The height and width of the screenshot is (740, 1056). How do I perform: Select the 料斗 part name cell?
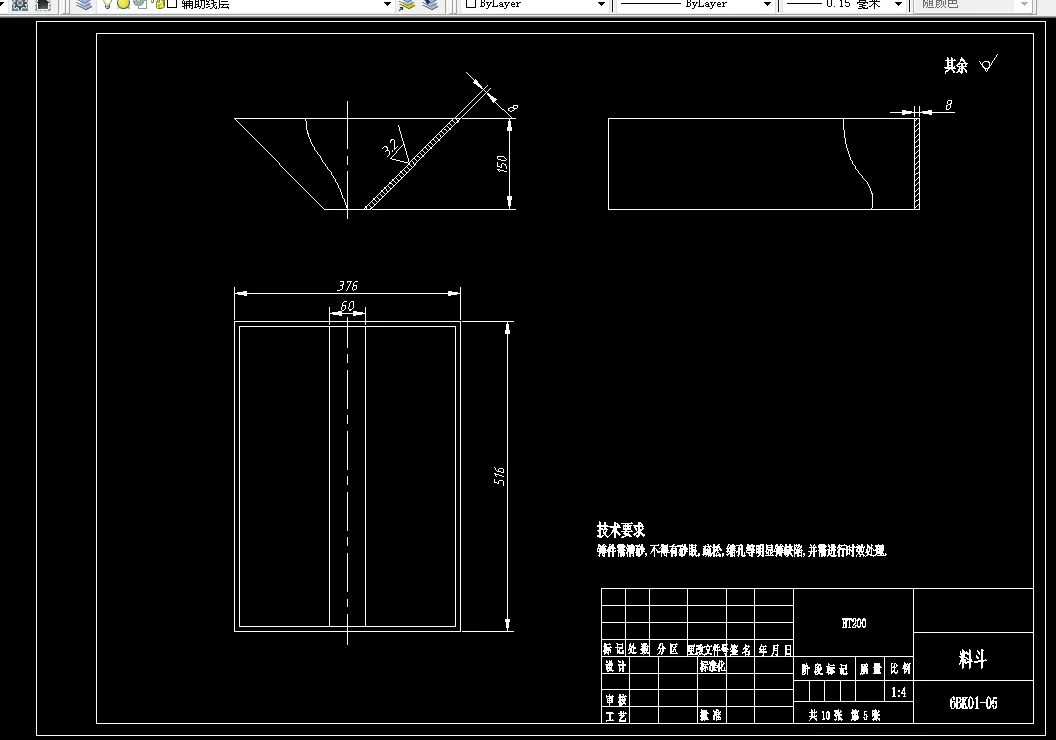(x=972, y=659)
